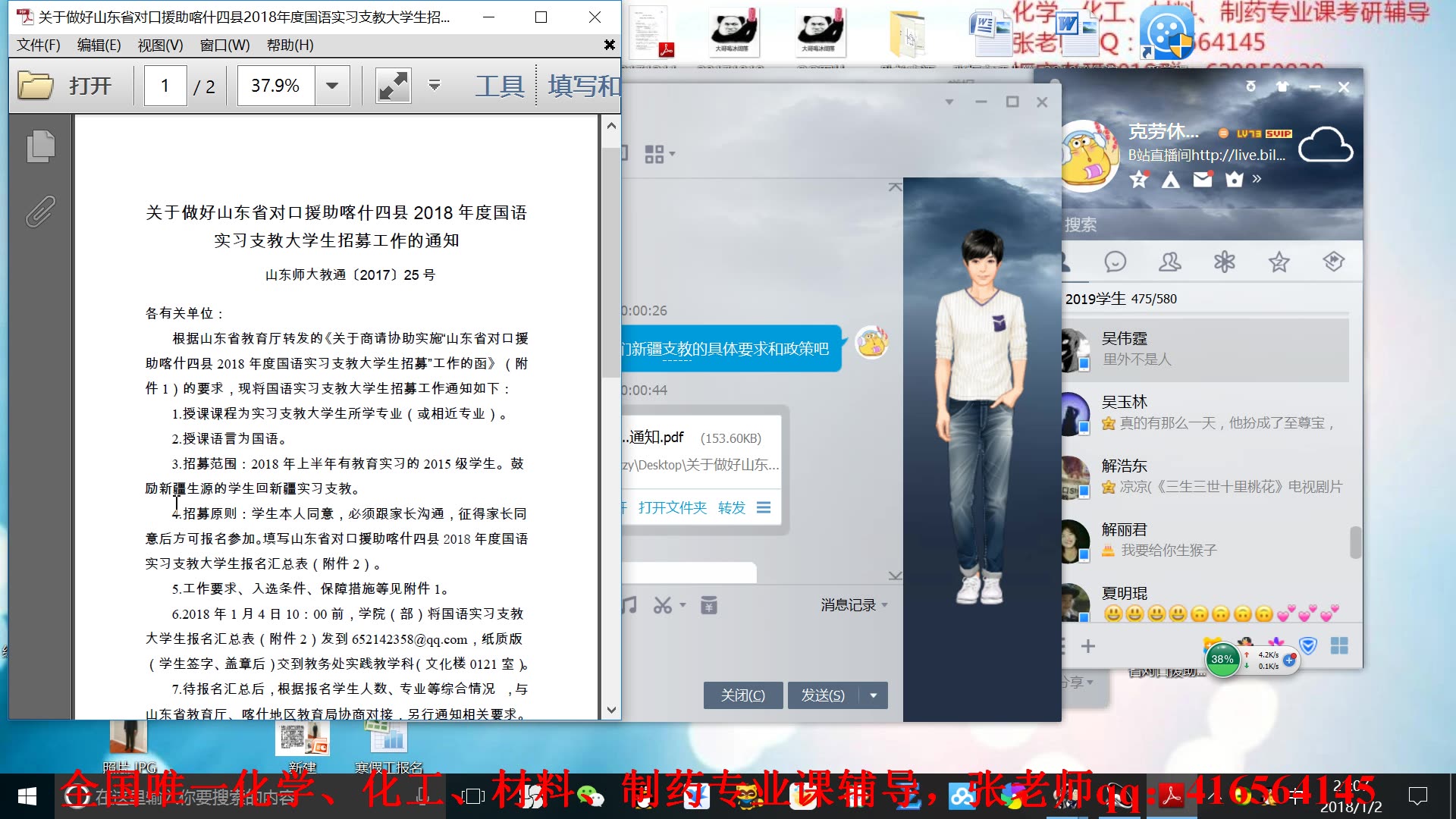
Task: Open the 工具 tools pane
Action: click(x=500, y=86)
